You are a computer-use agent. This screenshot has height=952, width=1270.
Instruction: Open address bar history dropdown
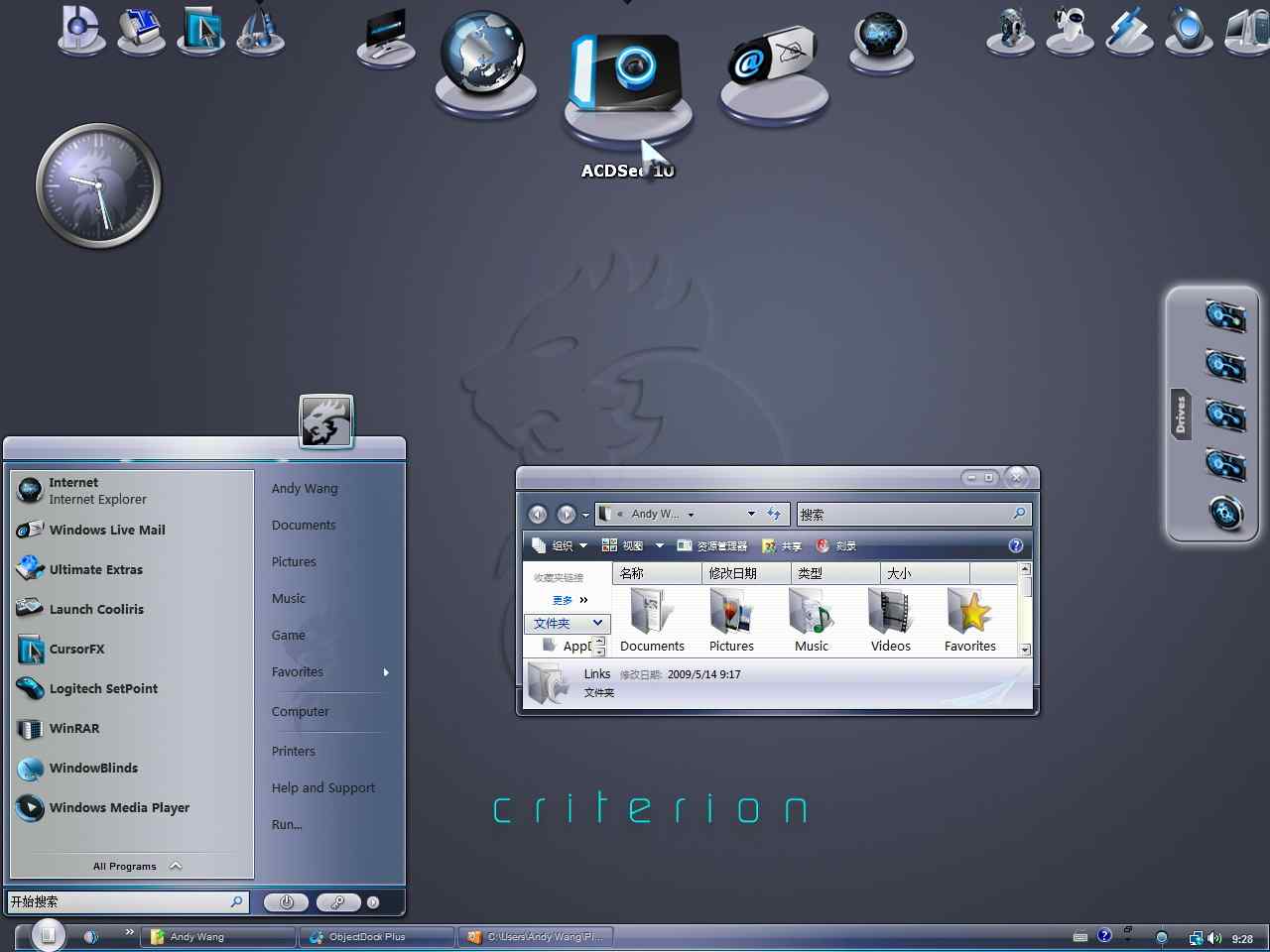(751, 514)
